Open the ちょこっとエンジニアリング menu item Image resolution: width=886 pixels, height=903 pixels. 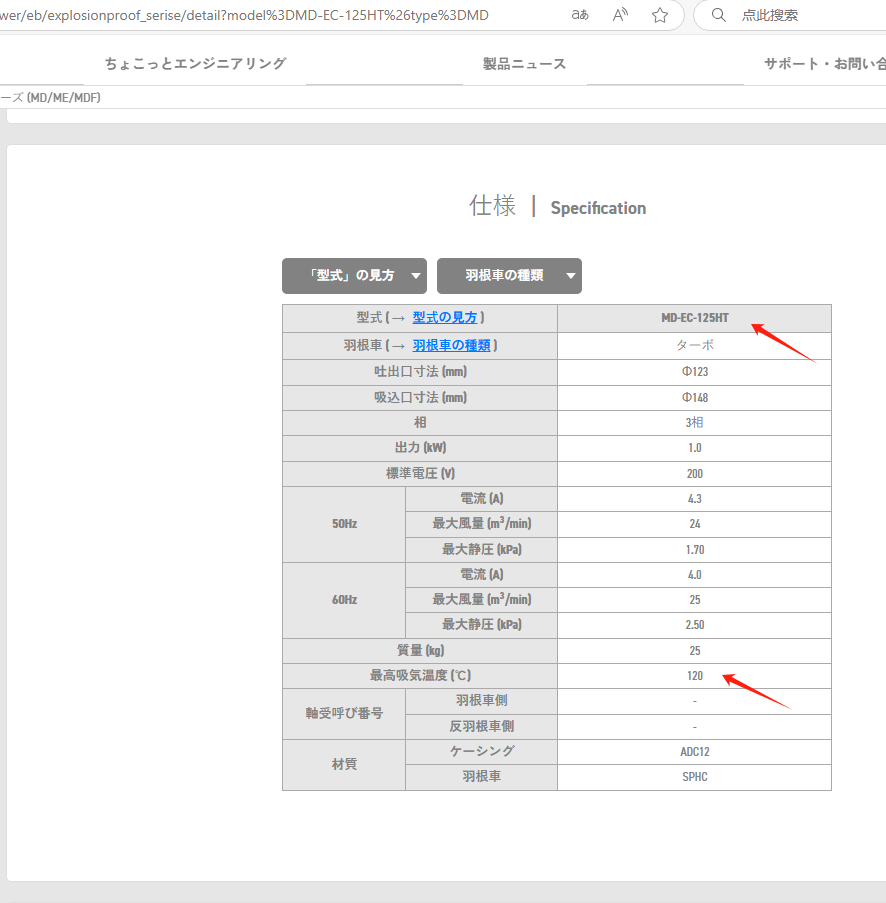(195, 62)
